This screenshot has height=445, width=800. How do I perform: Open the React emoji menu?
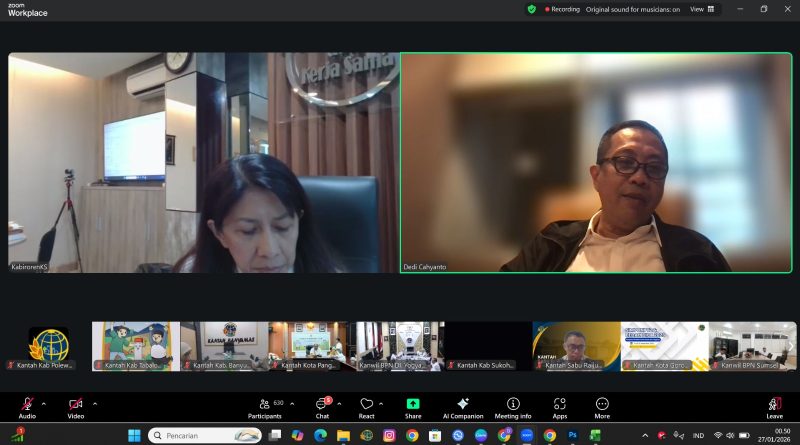[367, 407]
